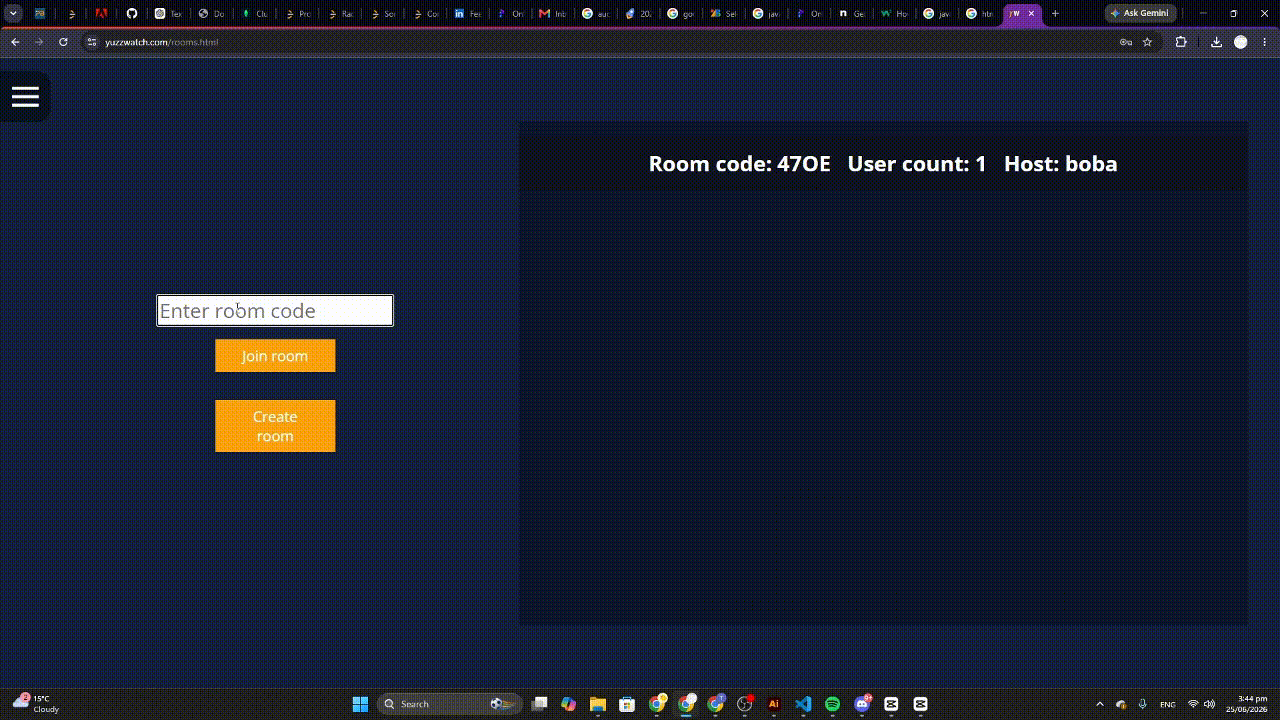Open the Chrome extensions puzzle icon
Image resolution: width=1280 pixels, height=720 pixels.
(1181, 42)
